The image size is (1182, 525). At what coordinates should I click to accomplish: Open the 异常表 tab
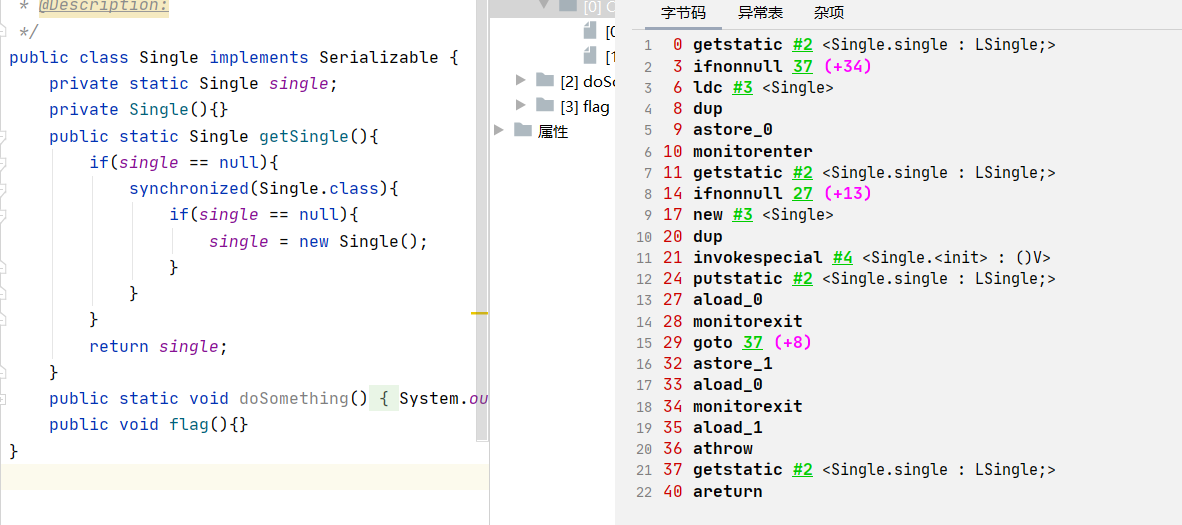(760, 13)
